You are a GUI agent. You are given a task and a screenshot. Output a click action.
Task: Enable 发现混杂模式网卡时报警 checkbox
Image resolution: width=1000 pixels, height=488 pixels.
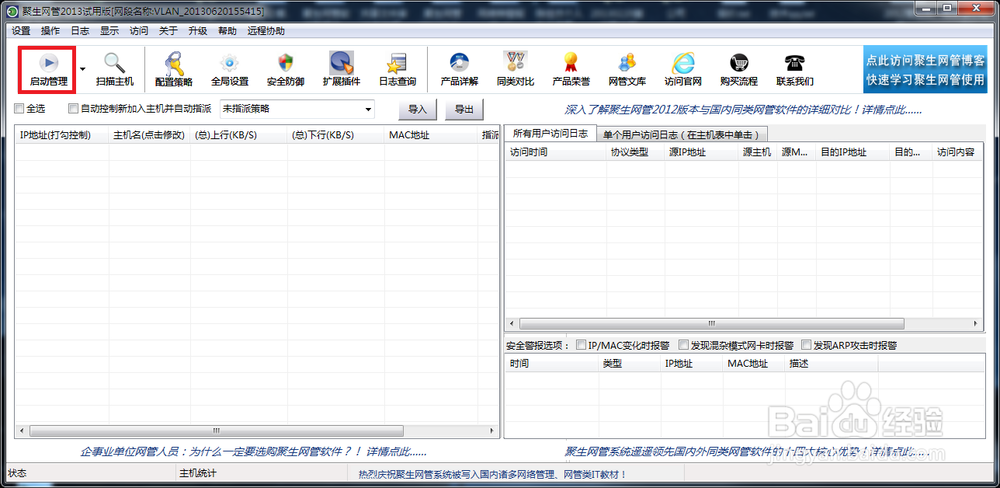[x=683, y=345]
